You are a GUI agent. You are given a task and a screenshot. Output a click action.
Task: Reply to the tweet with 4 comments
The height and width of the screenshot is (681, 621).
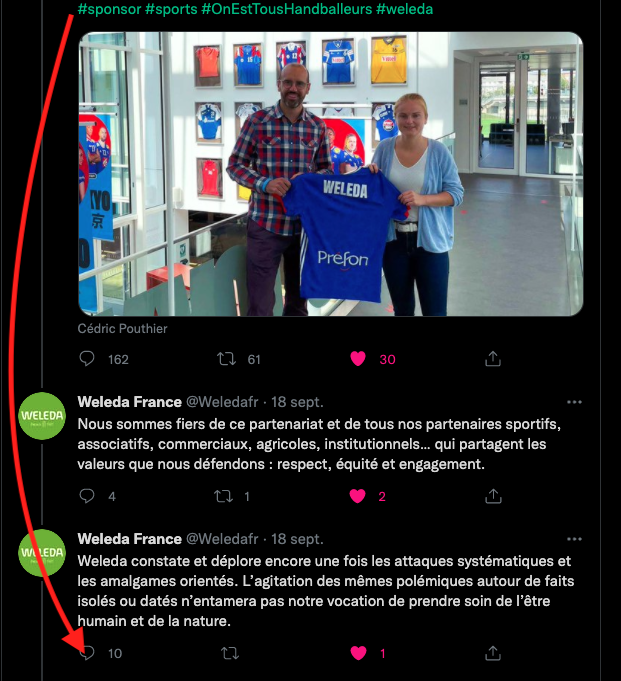tap(87, 496)
